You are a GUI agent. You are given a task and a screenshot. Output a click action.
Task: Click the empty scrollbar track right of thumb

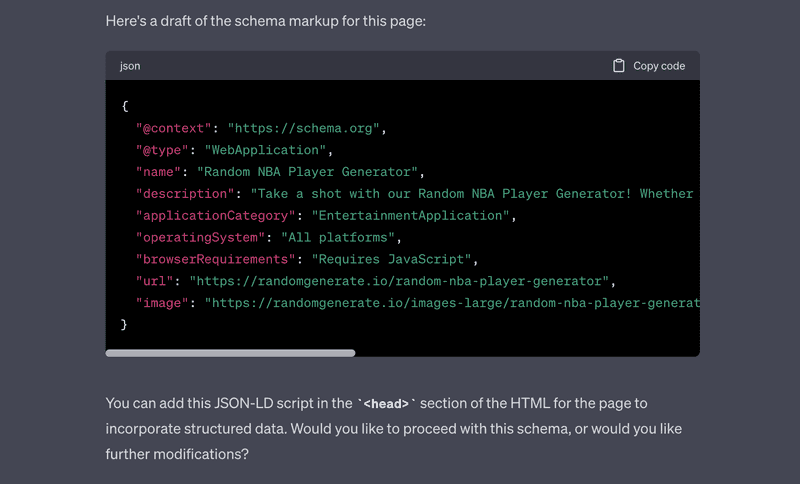(527, 353)
